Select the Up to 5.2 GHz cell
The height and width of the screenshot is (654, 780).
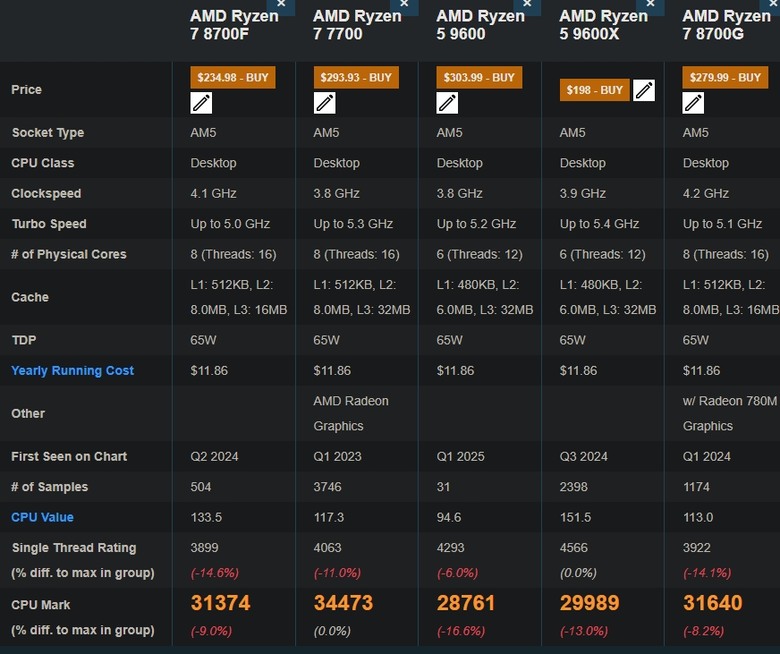476,224
